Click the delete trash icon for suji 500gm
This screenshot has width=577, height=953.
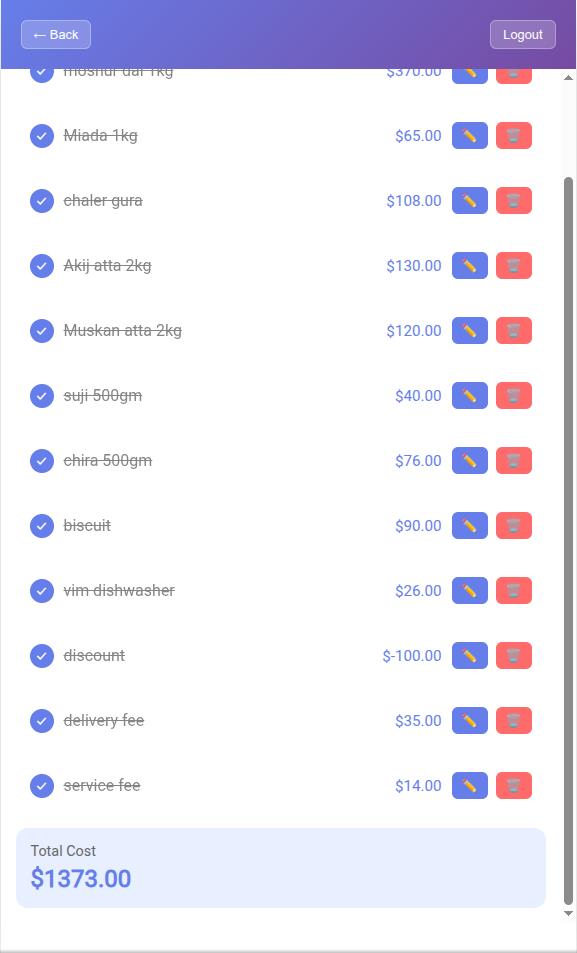tap(513, 395)
